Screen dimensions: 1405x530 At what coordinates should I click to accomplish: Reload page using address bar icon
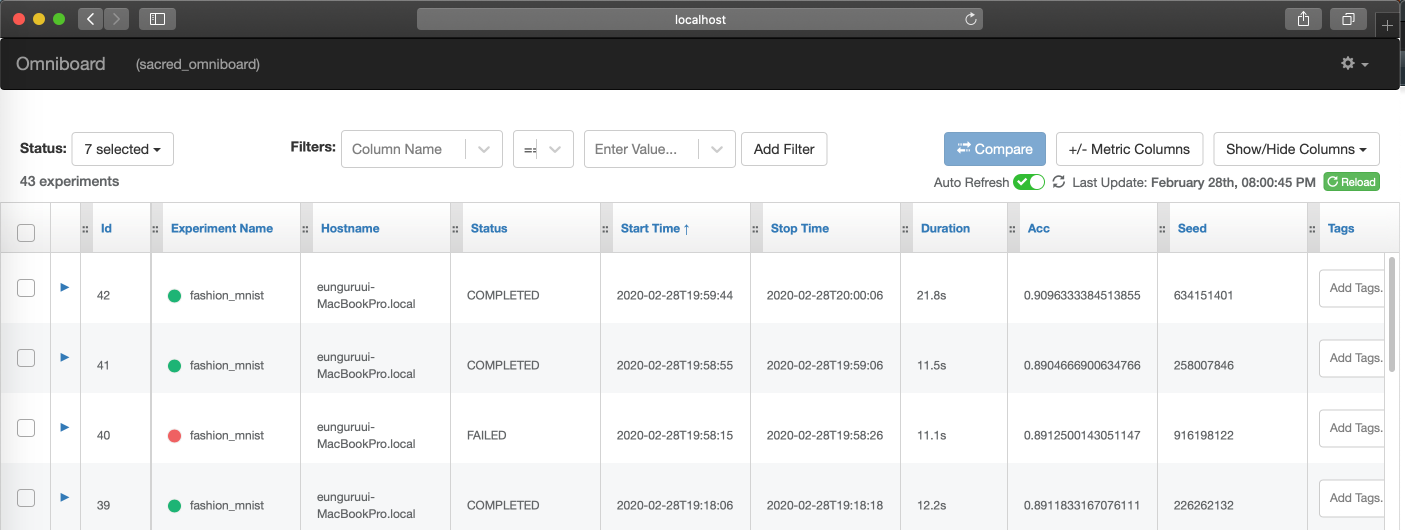click(970, 19)
